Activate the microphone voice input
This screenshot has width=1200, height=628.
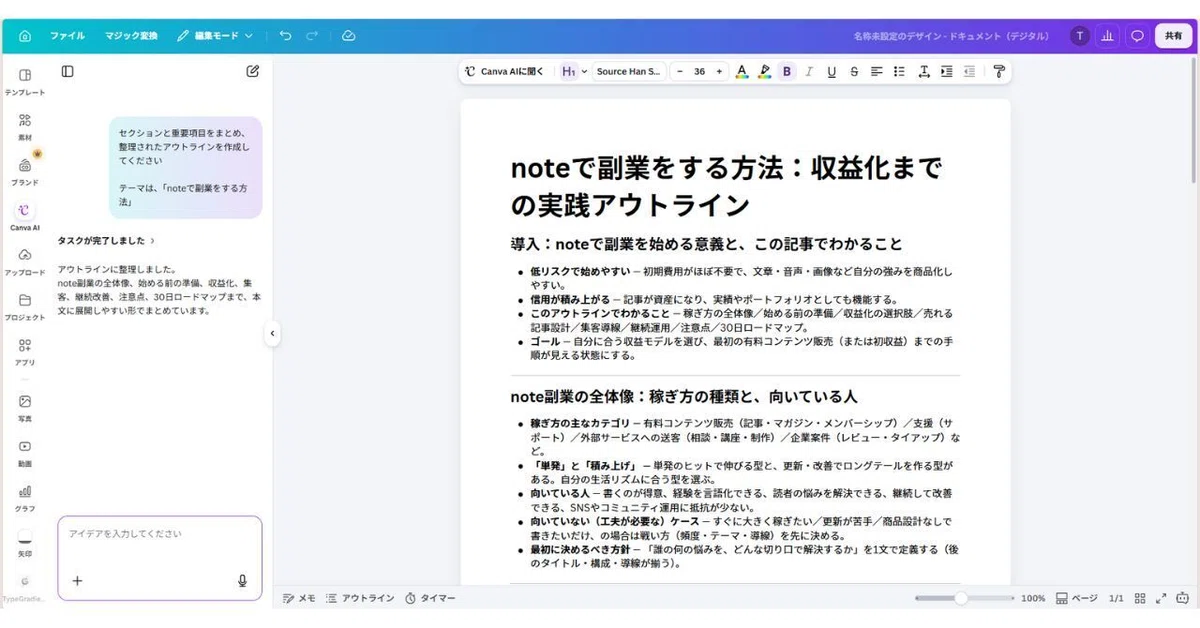coord(242,581)
